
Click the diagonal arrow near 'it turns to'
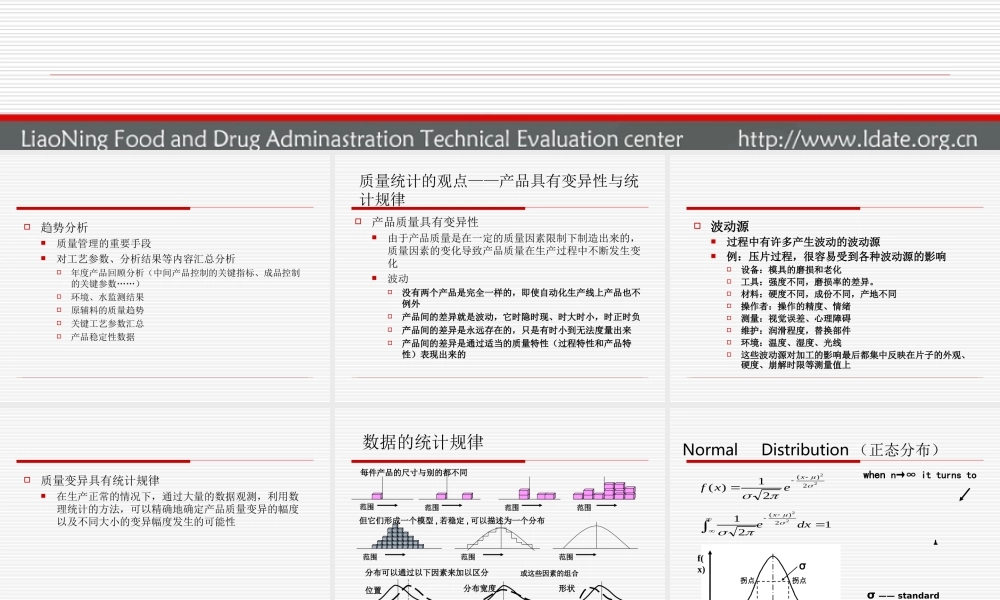coord(964,494)
